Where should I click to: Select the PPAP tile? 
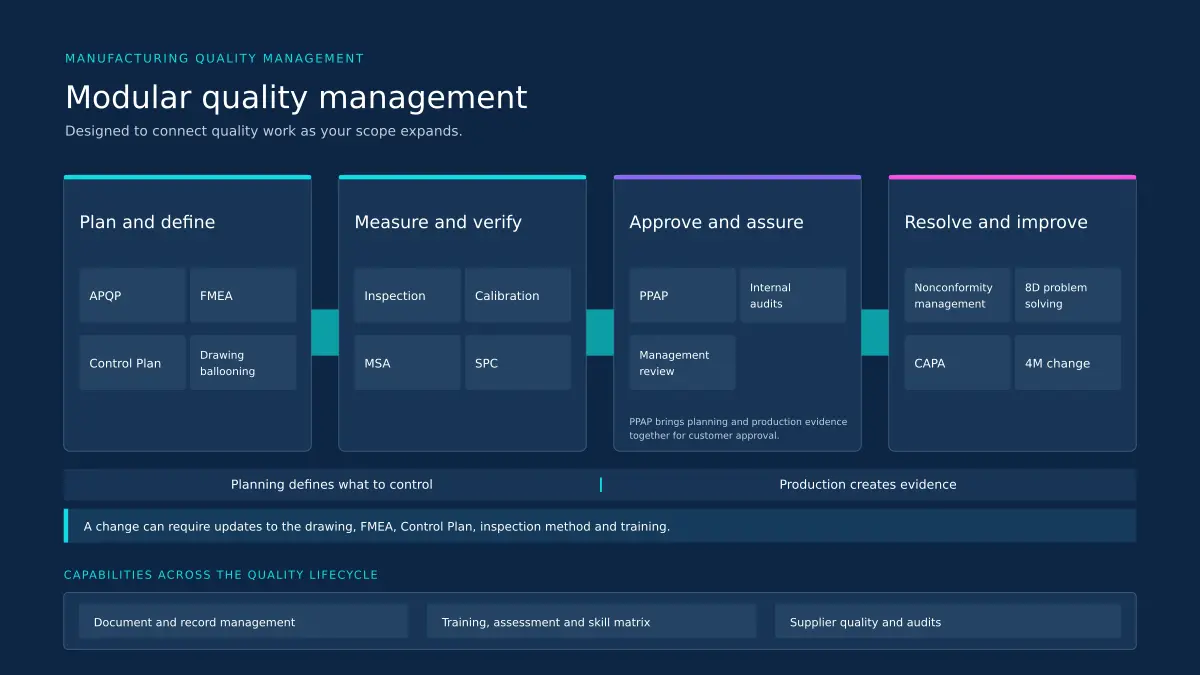682,295
